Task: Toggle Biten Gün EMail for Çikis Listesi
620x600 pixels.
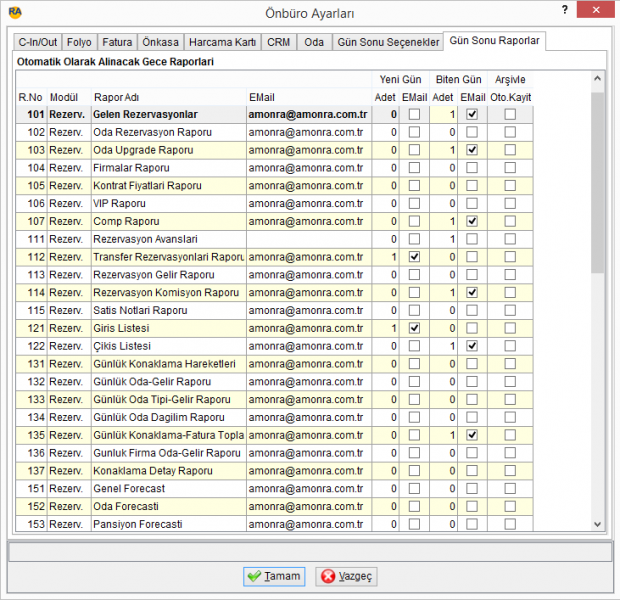Action: coord(472,346)
